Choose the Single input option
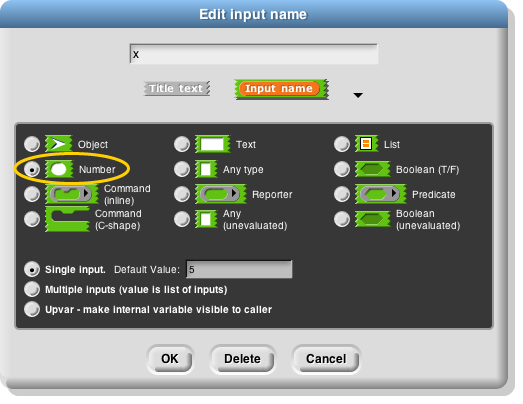The height and width of the screenshot is (404, 523). [32, 269]
